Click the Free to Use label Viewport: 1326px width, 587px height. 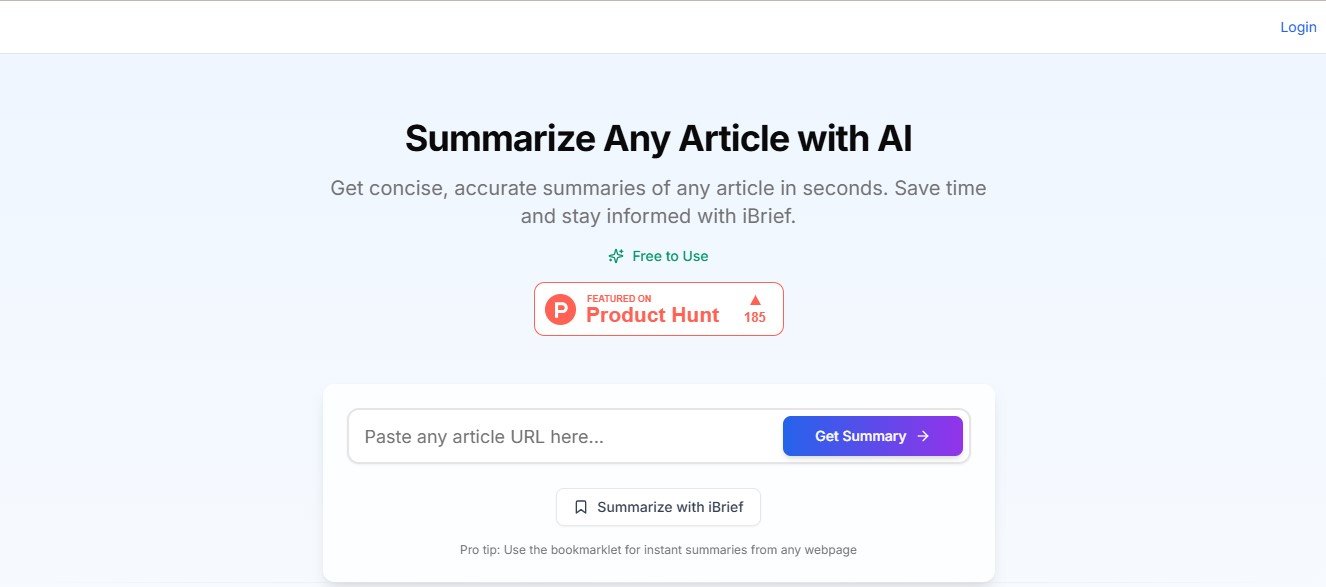[670, 256]
